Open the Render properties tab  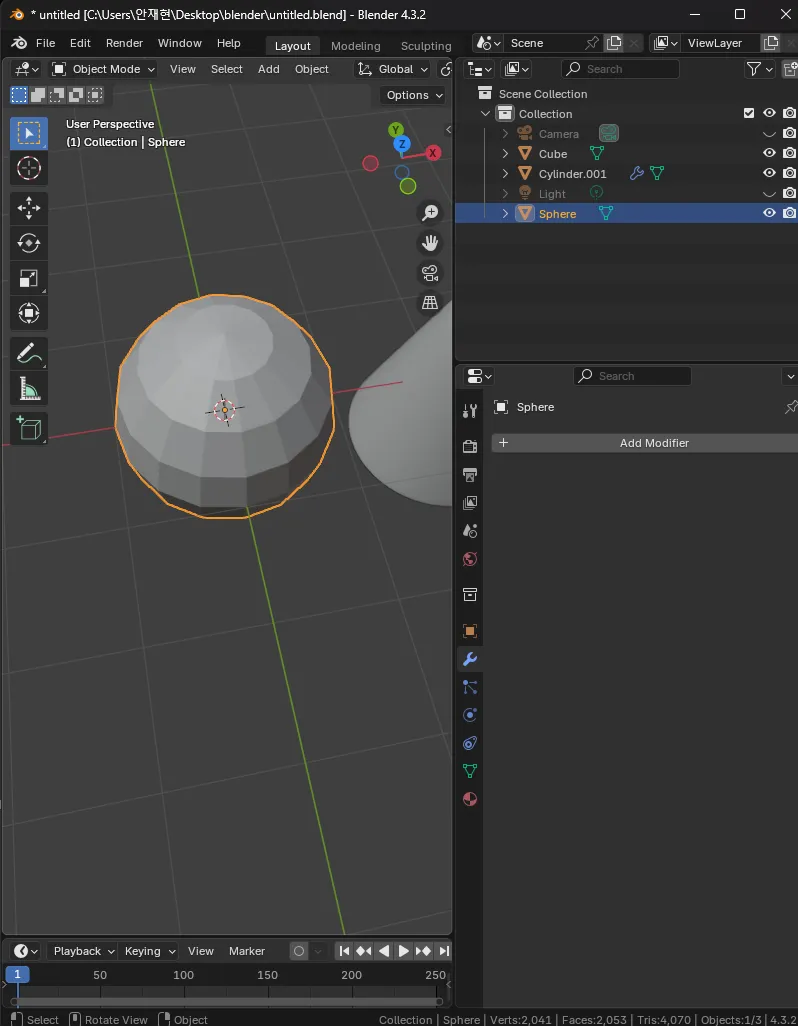(x=470, y=446)
